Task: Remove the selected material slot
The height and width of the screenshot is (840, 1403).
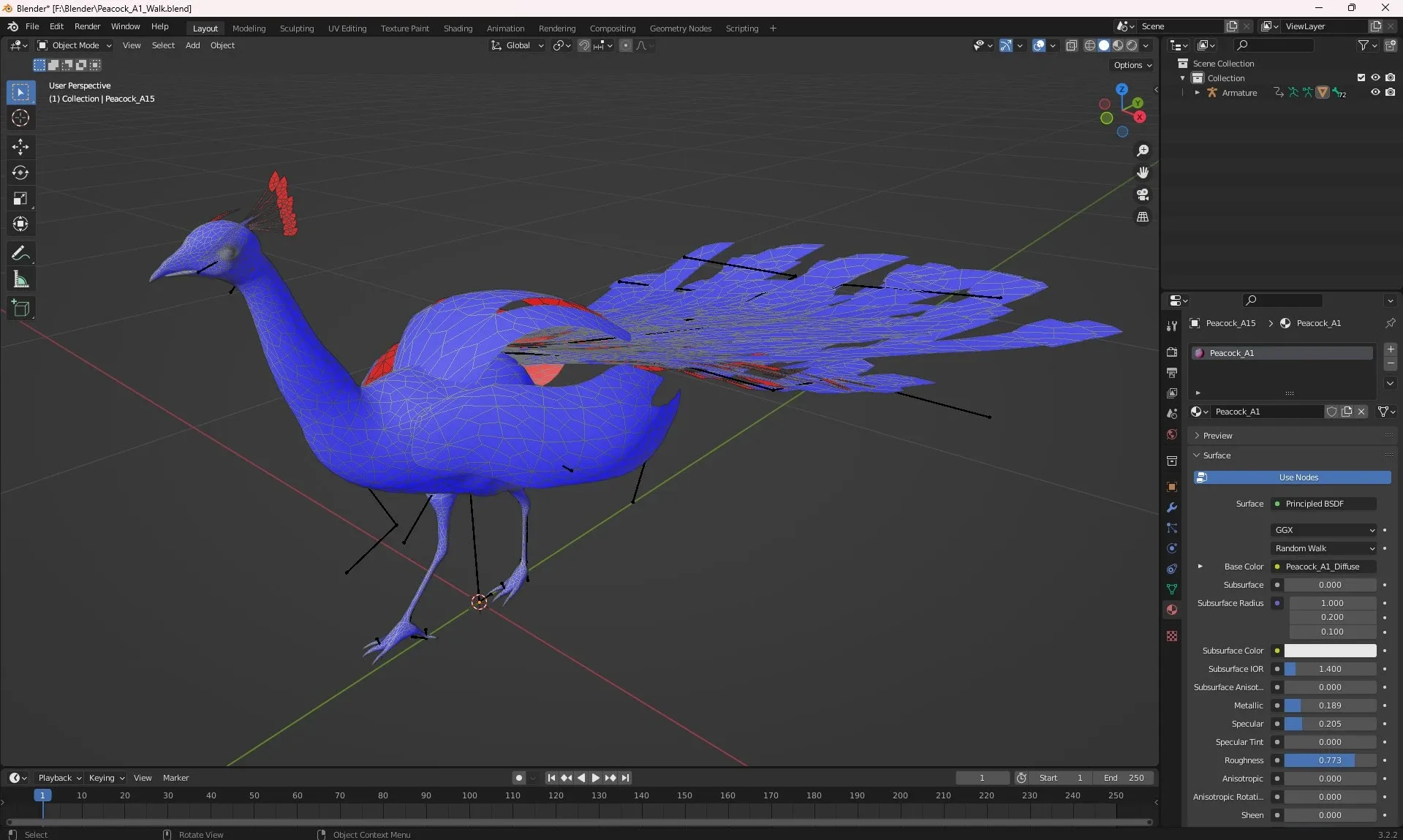Action: pyautogui.click(x=1391, y=363)
